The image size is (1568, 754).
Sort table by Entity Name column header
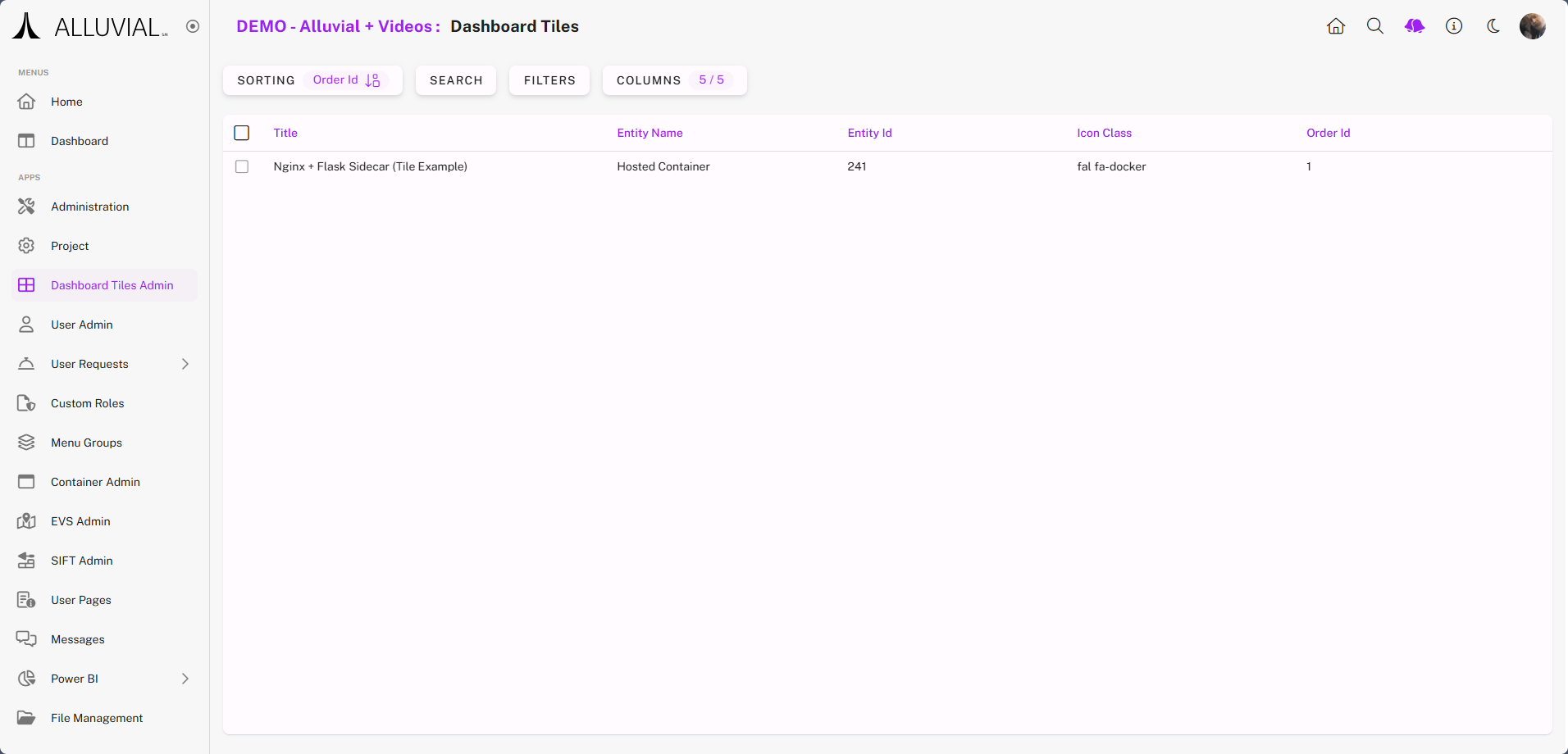[650, 133]
